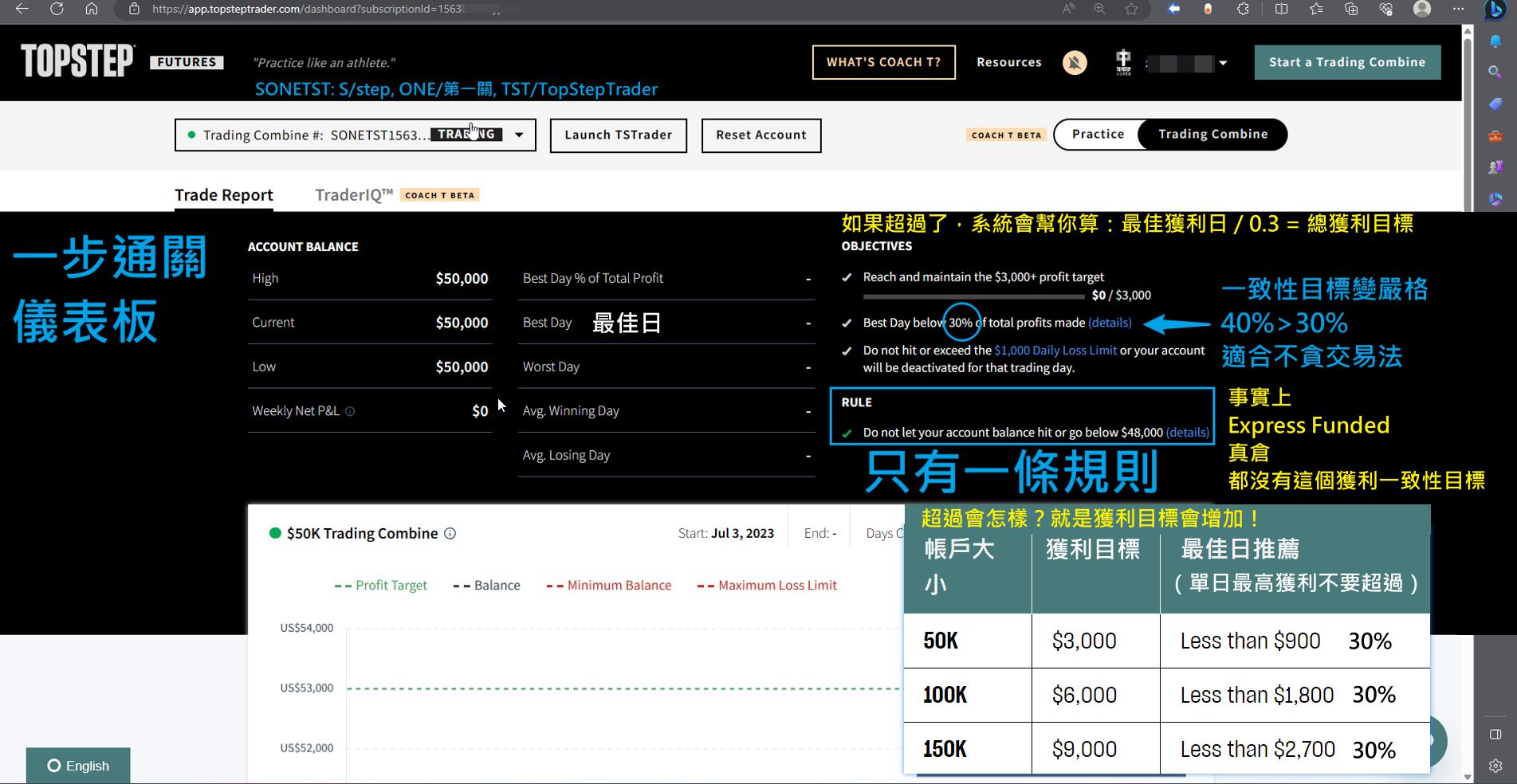This screenshot has width=1517, height=784.
Task: Toggle split screen view icon
Action: 1281,9
